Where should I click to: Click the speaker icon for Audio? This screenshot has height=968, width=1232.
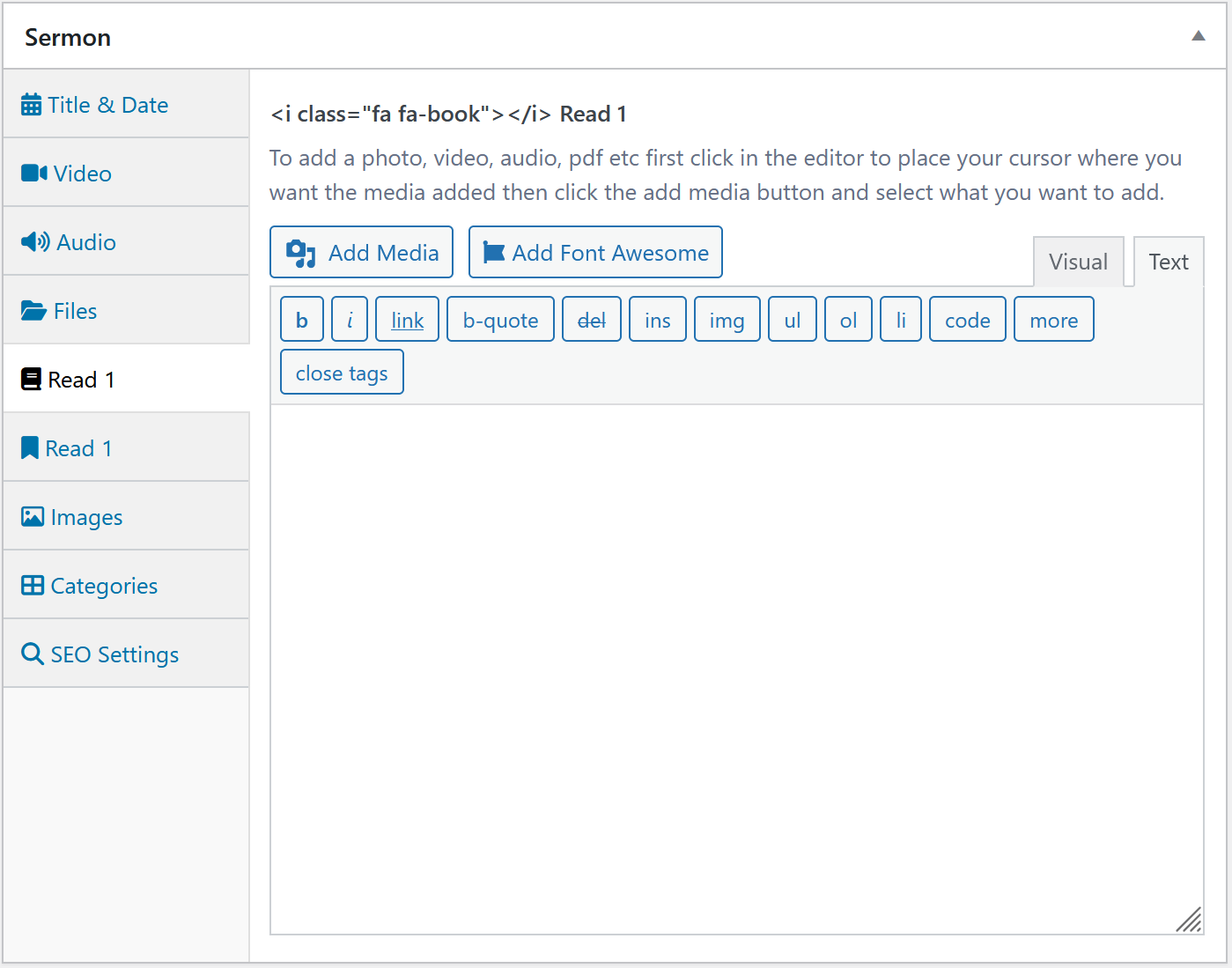coord(35,242)
